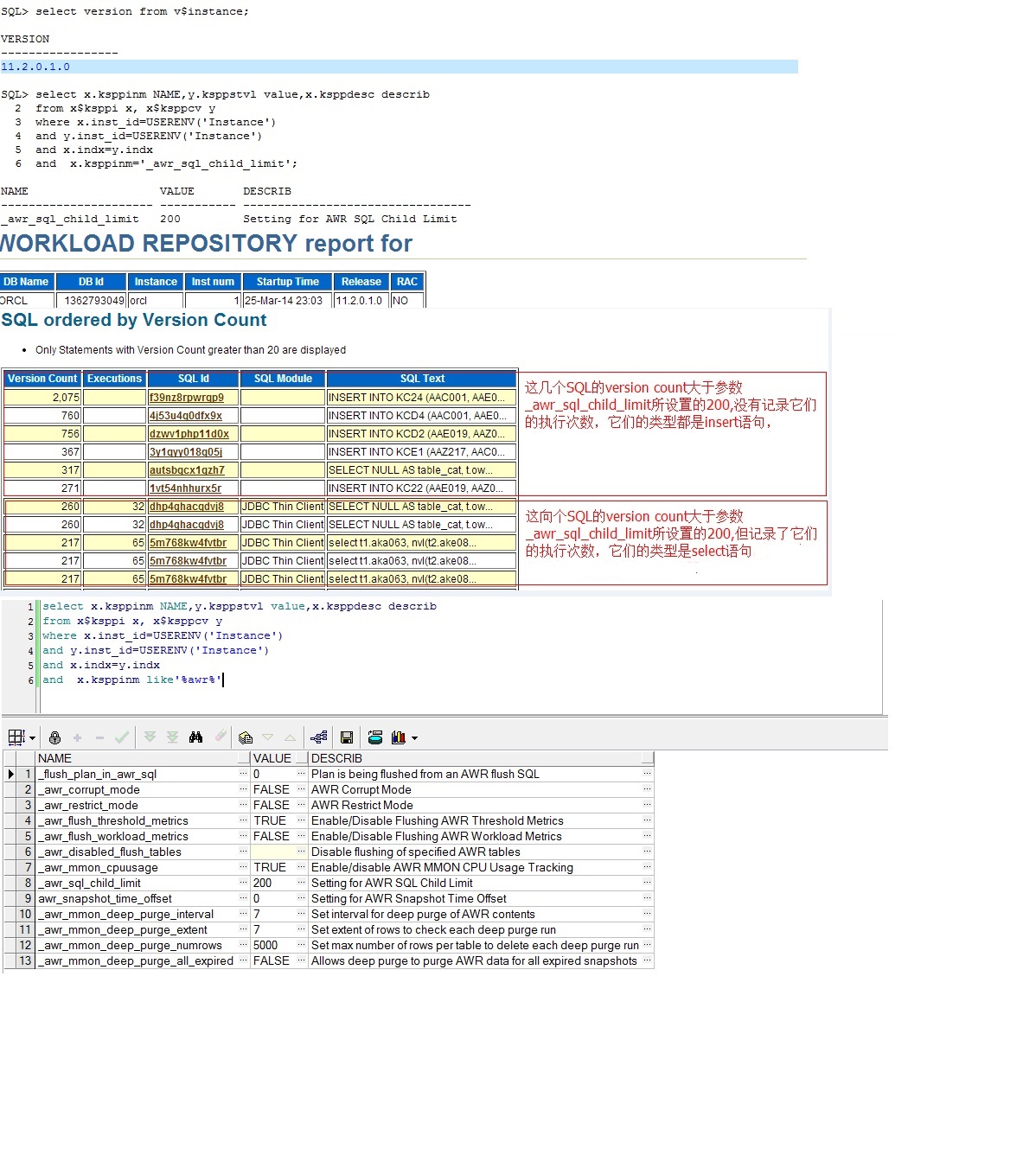1036x1174 pixels.
Task: Click the DESCRIB grid column header
Action: [x=481, y=758]
